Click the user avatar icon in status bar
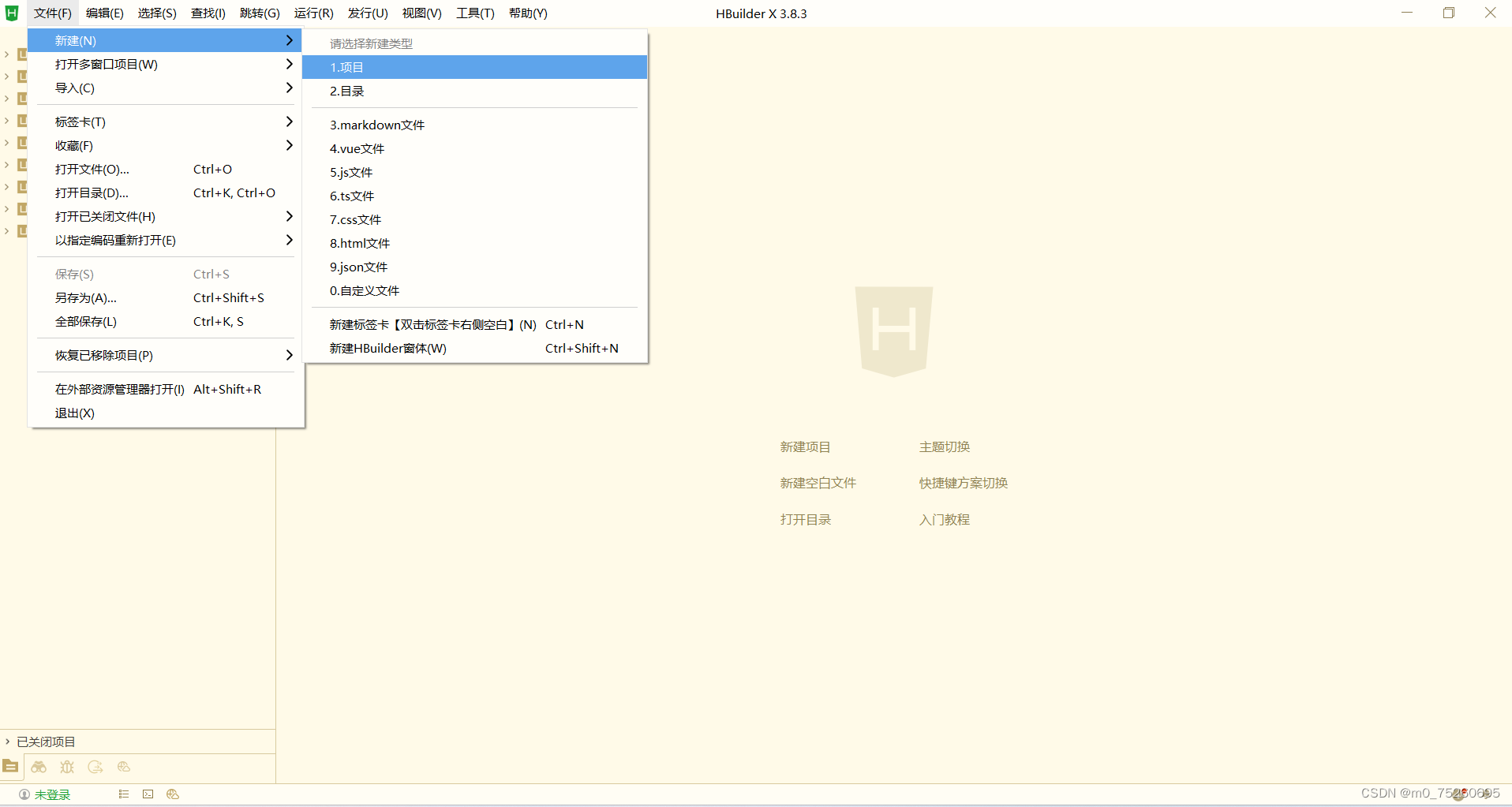The image size is (1512, 807). tap(24, 794)
